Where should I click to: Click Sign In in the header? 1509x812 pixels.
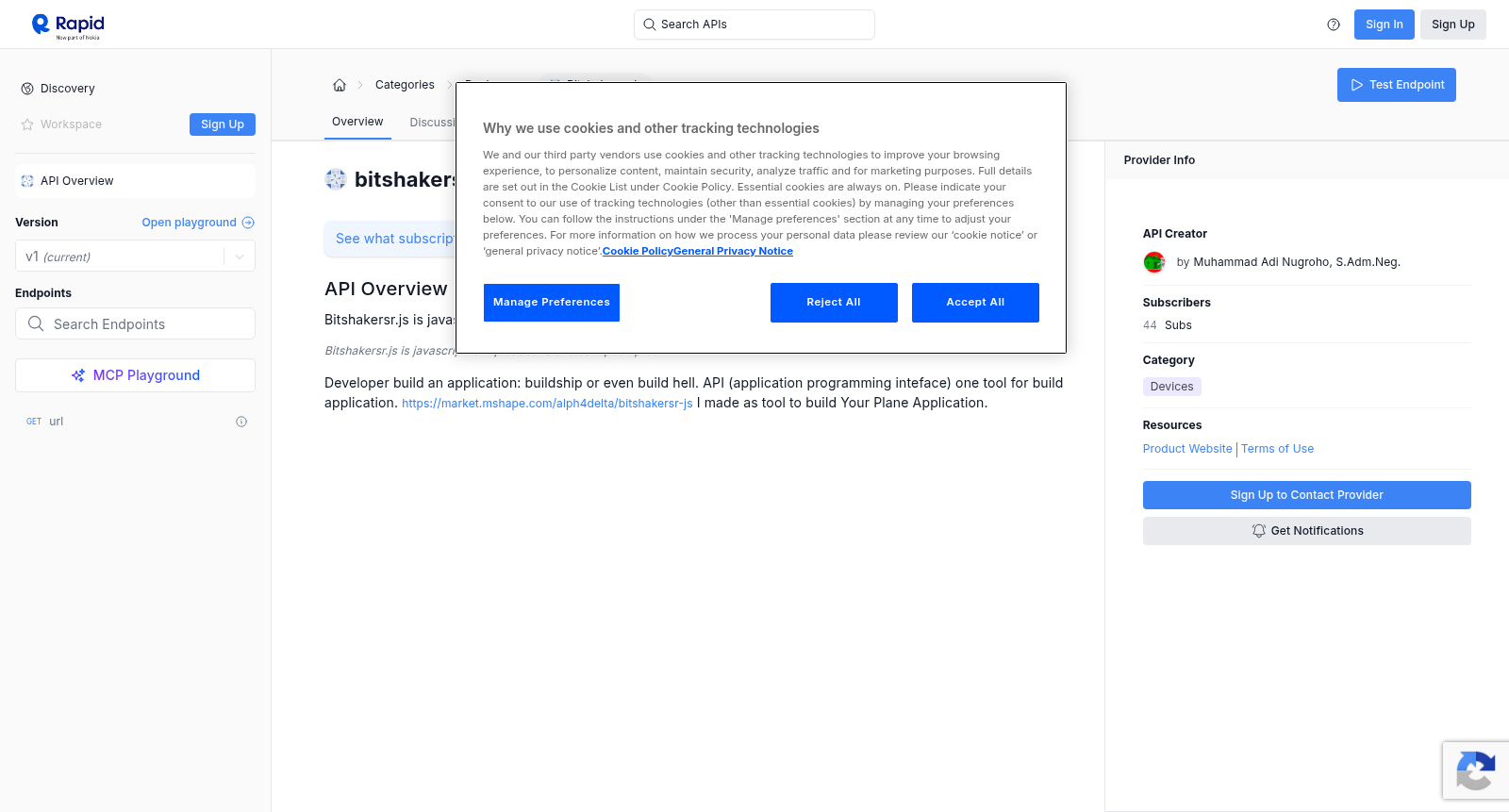click(x=1384, y=25)
